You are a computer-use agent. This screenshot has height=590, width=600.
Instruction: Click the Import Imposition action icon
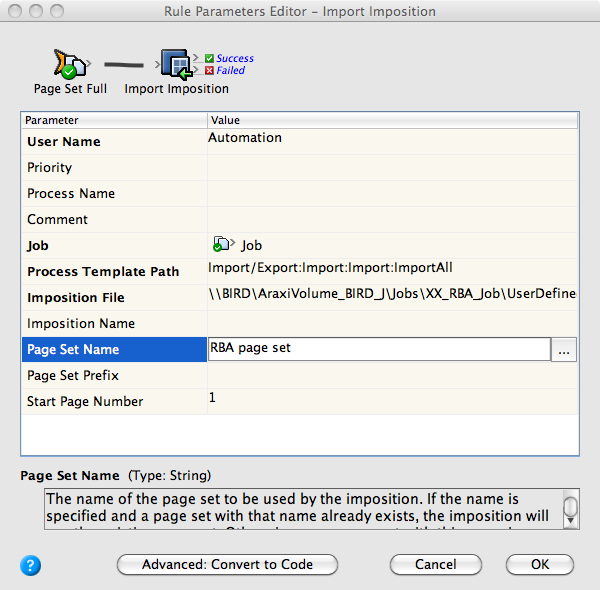click(176, 64)
